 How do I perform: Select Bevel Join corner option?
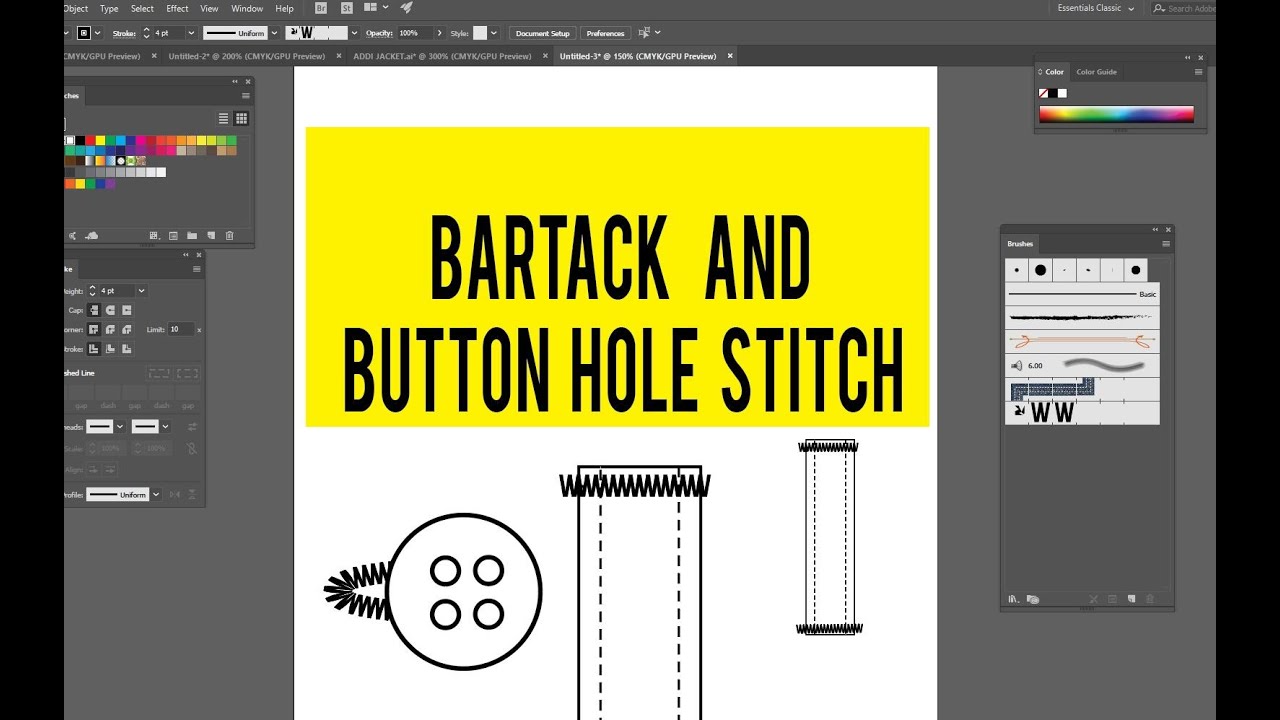[x=127, y=329]
